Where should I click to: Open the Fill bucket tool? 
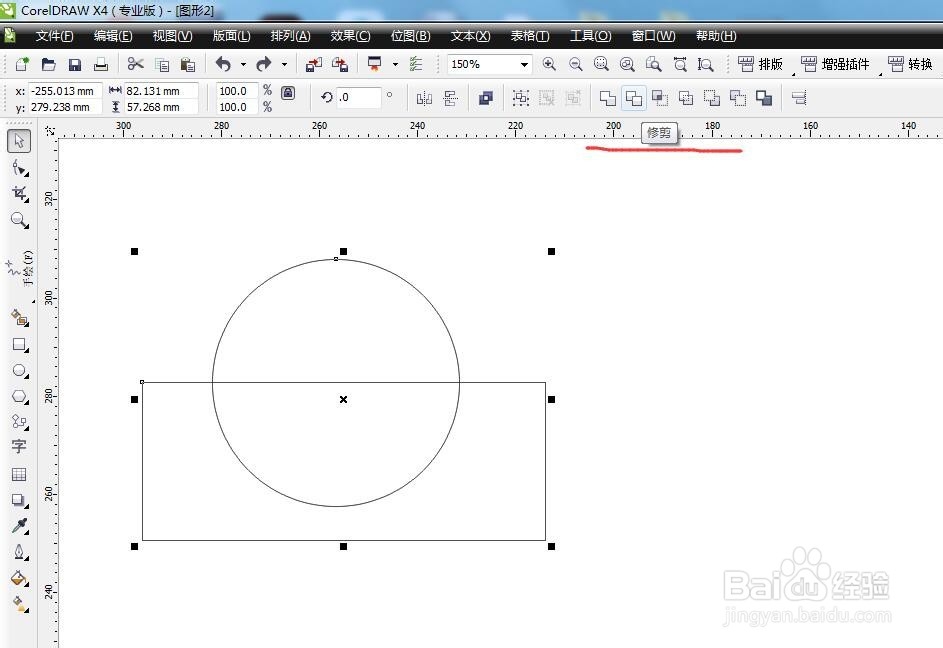click(x=19, y=578)
